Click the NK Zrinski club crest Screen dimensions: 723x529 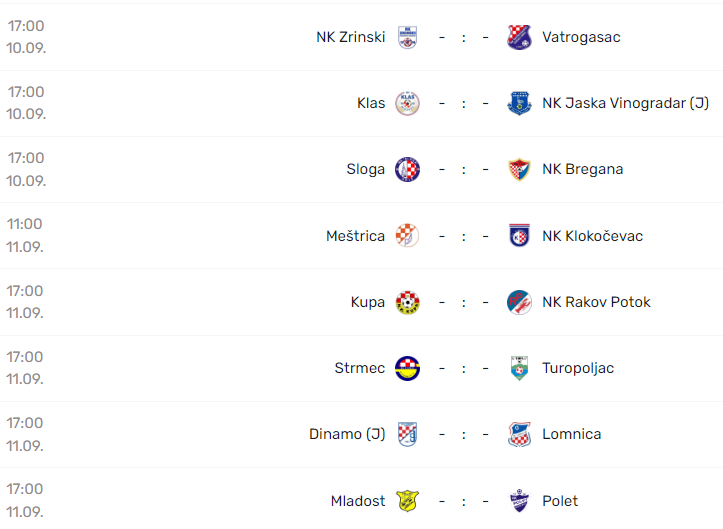(x=407, y=37)
